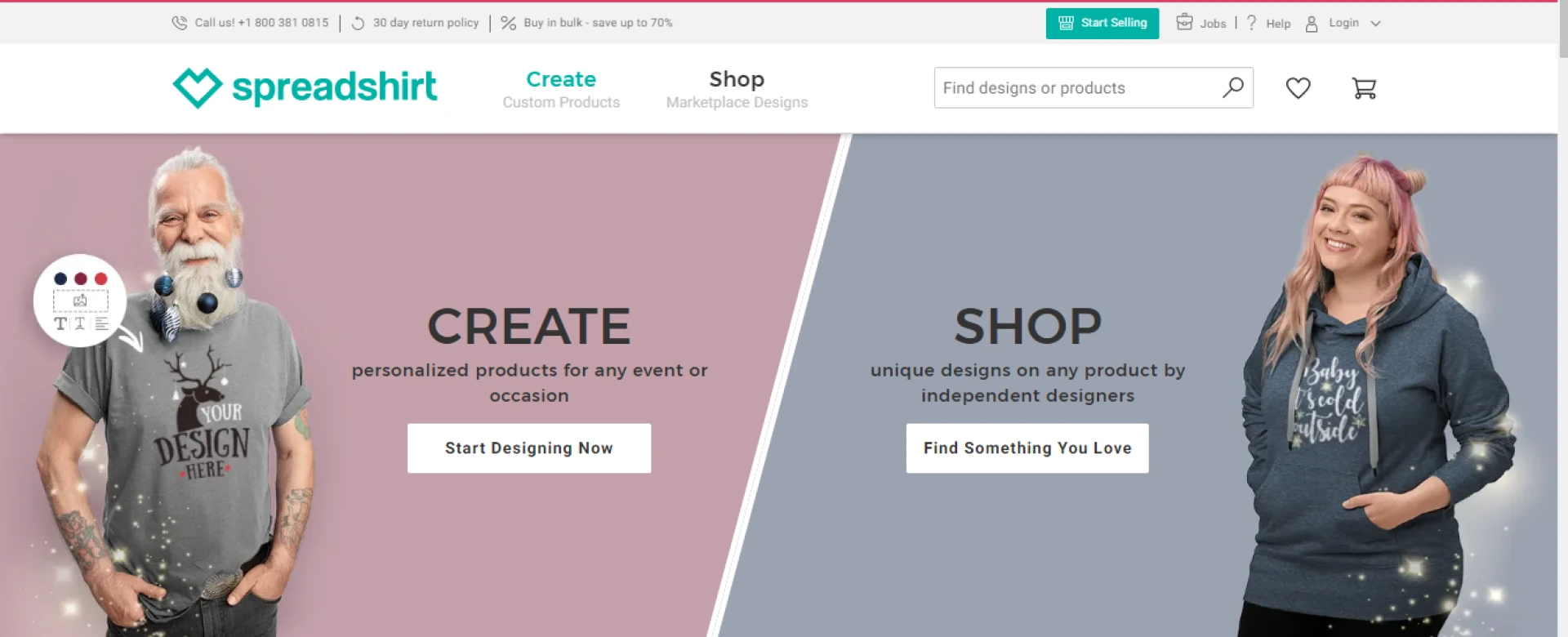This screenshot has width=1568, height=637.
Task: Open the Shop Marketplace Designs menu
Action: click(736, 88)
